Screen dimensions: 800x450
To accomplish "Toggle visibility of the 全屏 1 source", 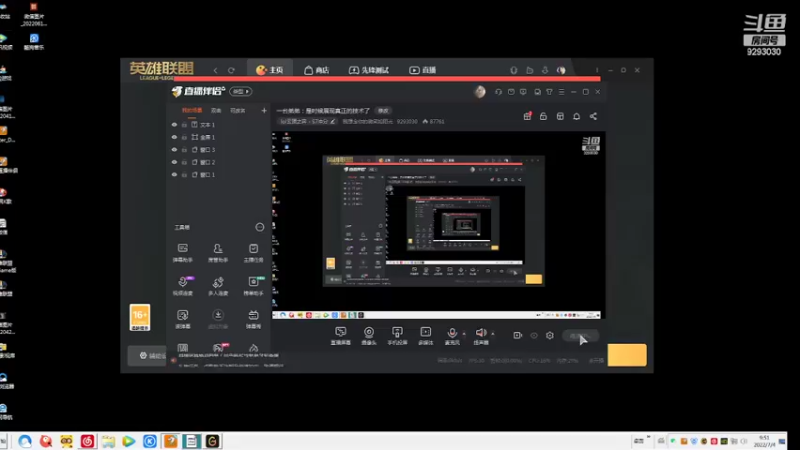I will (x=174, y=137).
